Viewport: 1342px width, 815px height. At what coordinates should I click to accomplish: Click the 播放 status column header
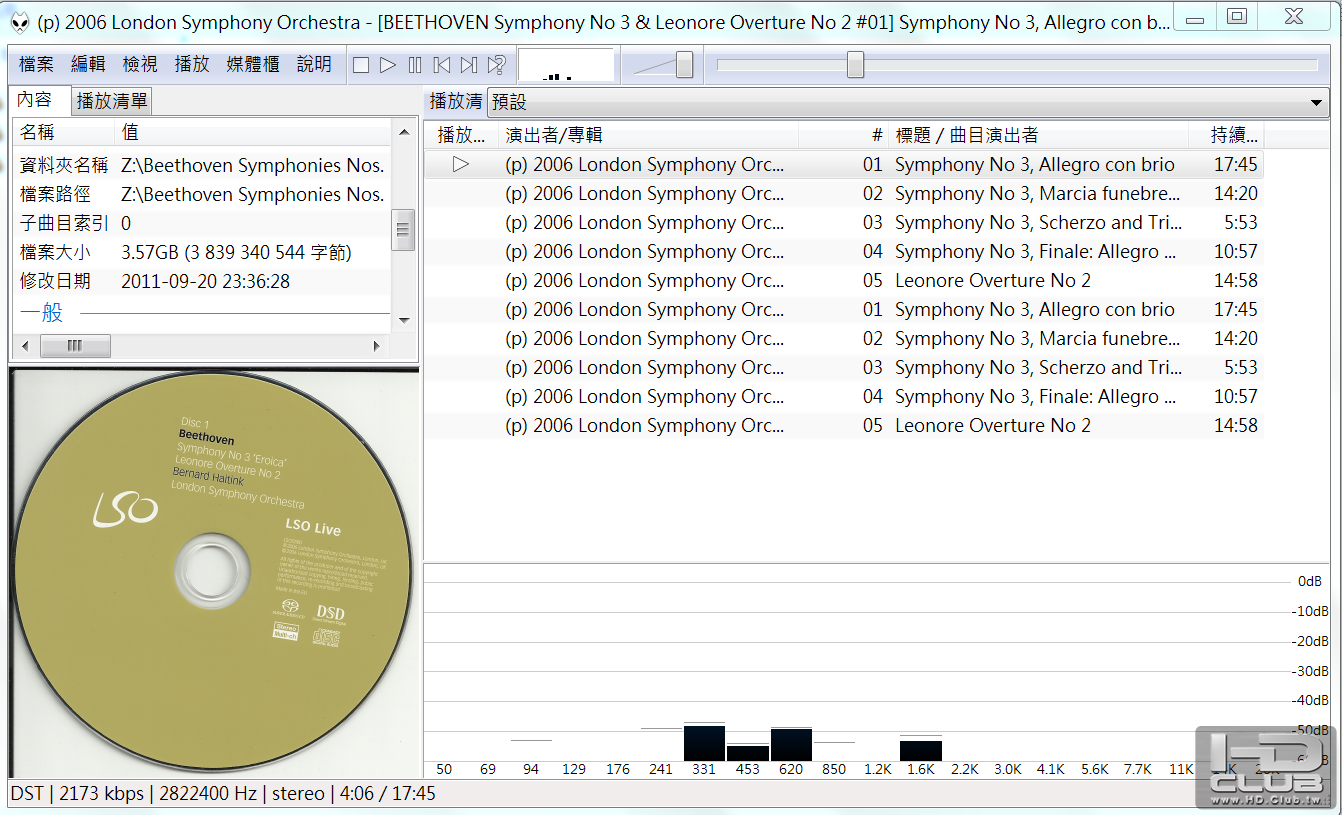click(461, 135)
